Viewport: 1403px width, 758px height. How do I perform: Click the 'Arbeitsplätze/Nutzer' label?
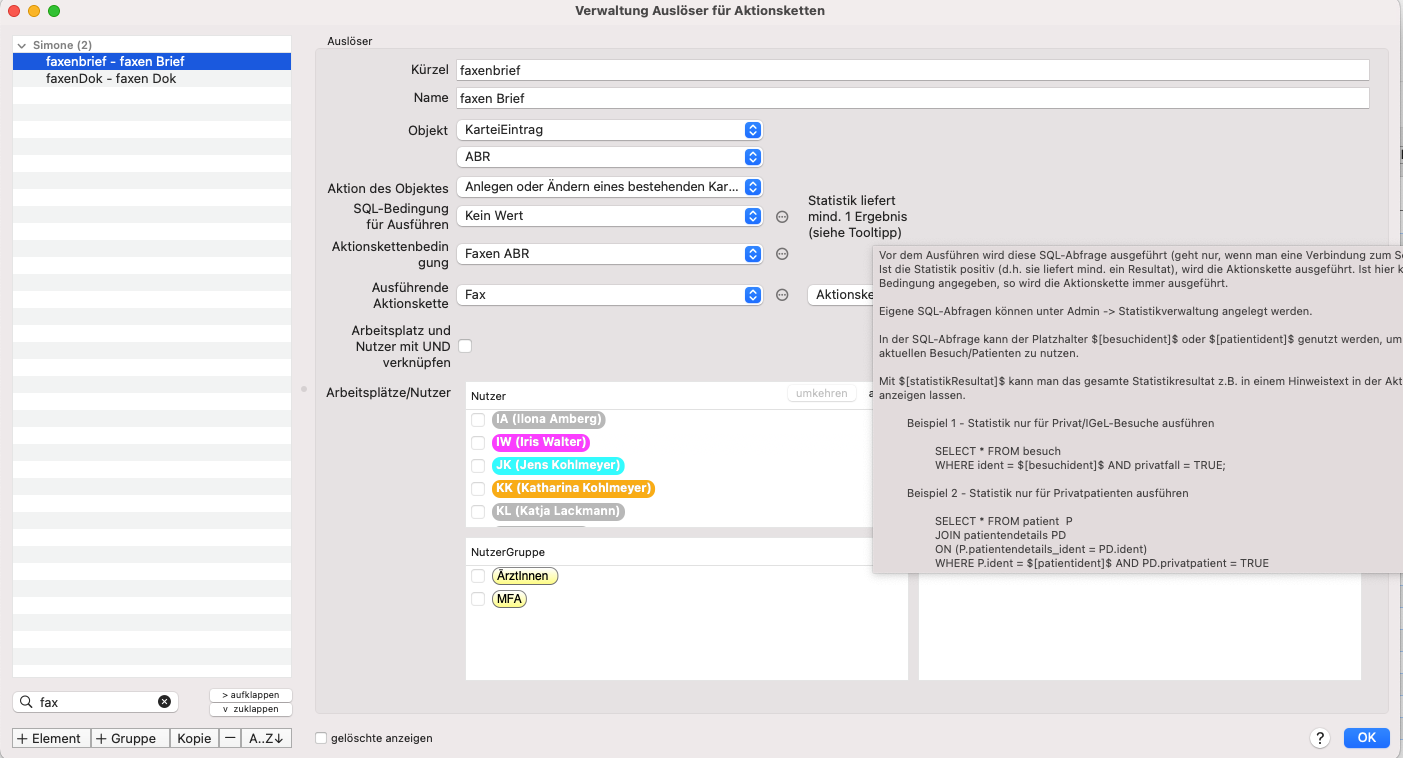[x=388, y=393]
